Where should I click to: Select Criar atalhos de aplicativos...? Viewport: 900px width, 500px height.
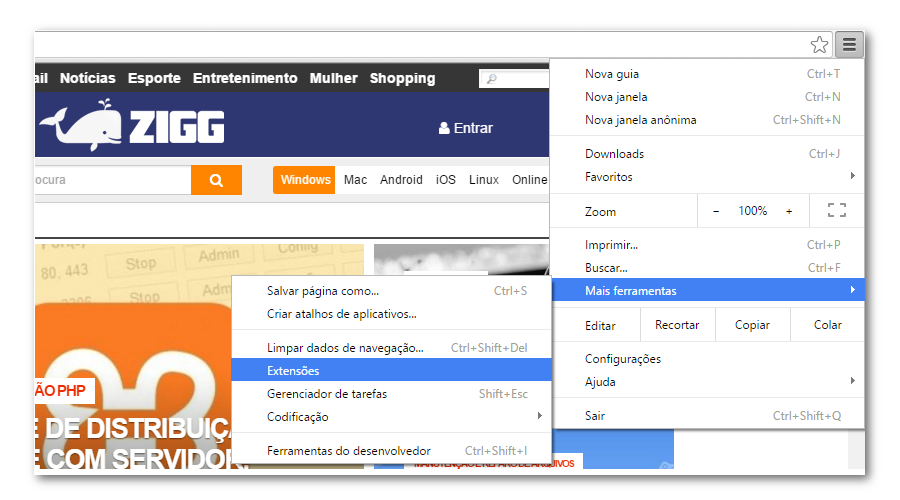coord(391,314)
